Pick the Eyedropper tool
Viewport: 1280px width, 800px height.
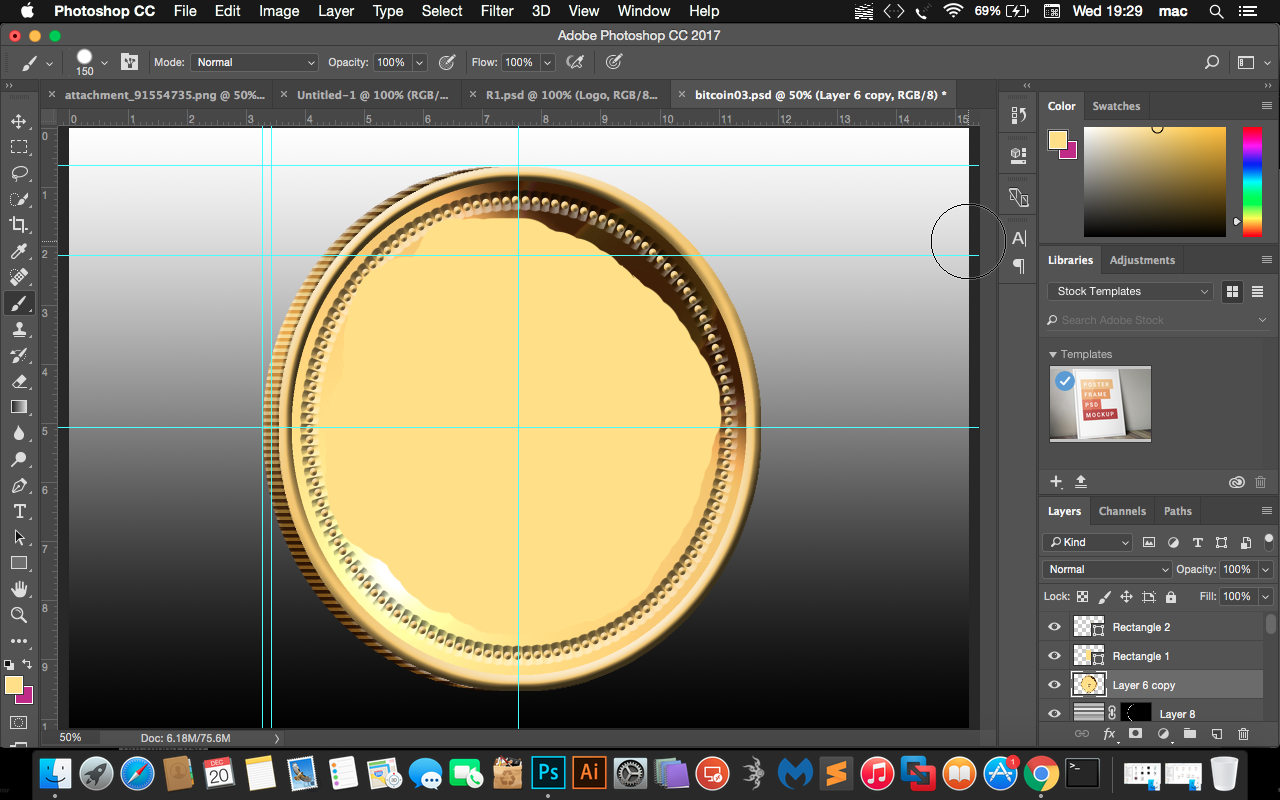coord(18,251)
